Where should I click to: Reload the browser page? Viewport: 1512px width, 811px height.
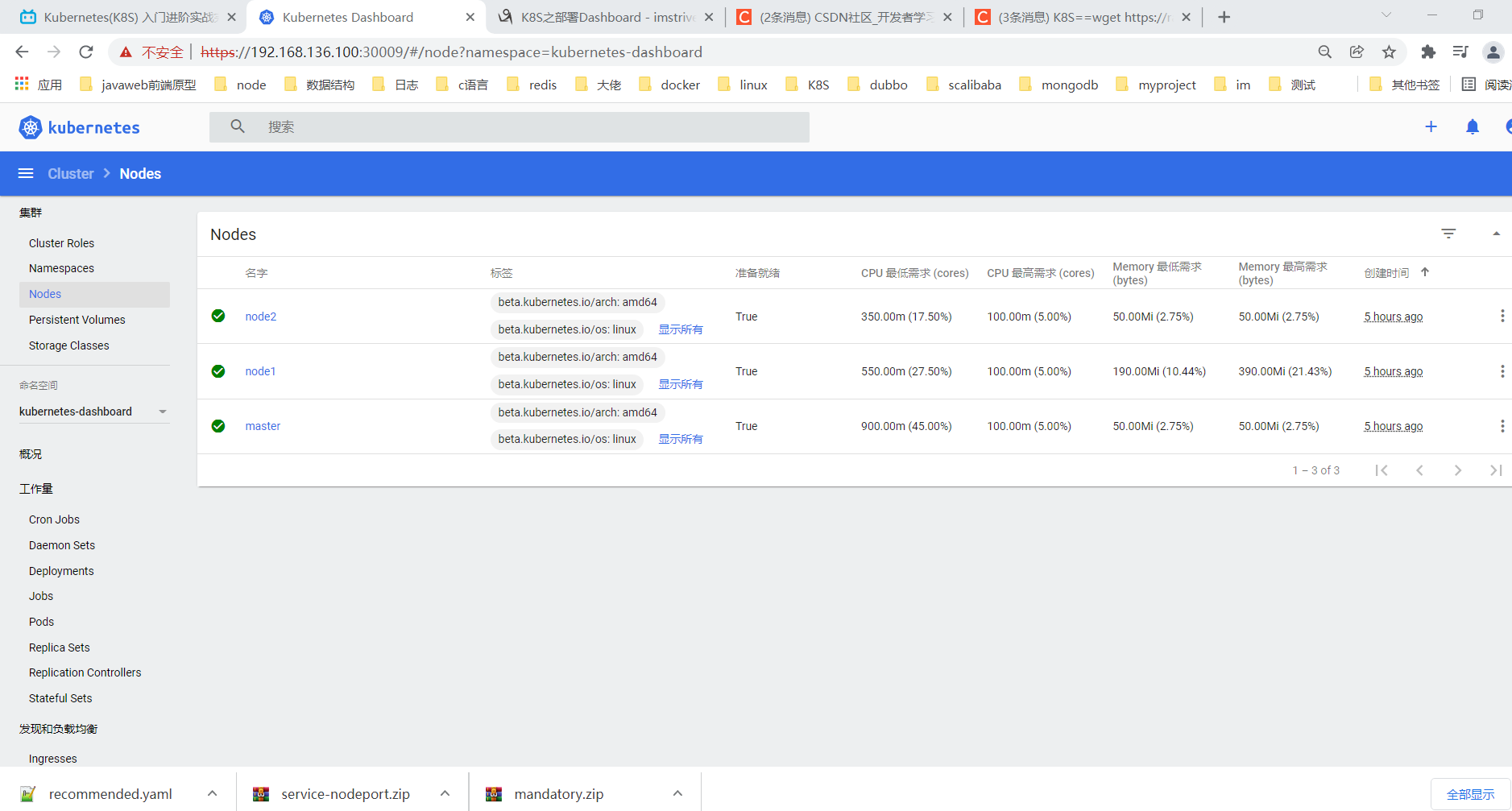point(86,52)
